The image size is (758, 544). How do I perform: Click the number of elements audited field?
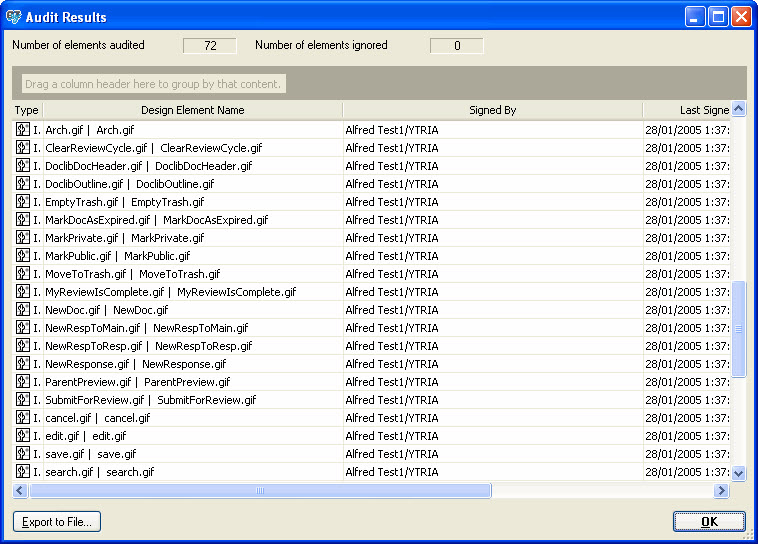coord(210,45)
